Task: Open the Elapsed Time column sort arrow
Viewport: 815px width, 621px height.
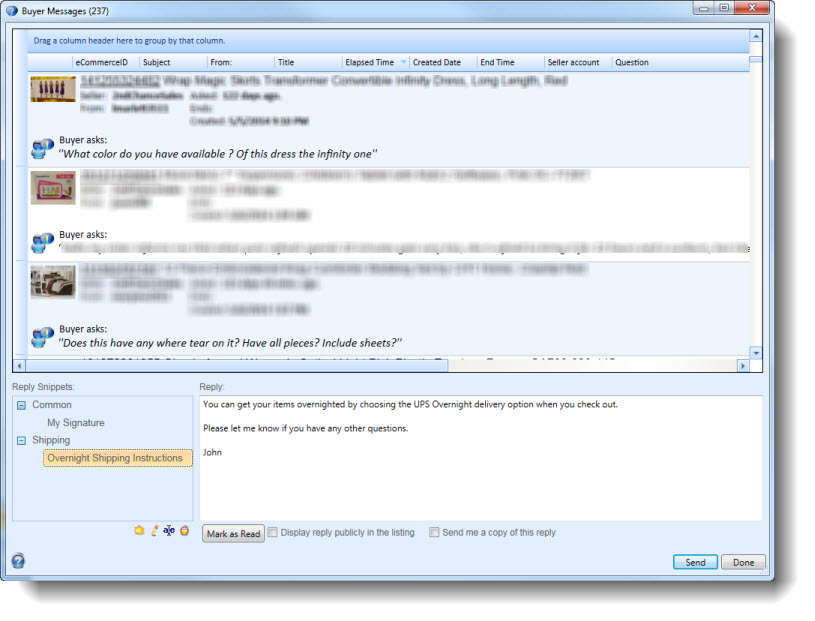Action: coord(403,63)
